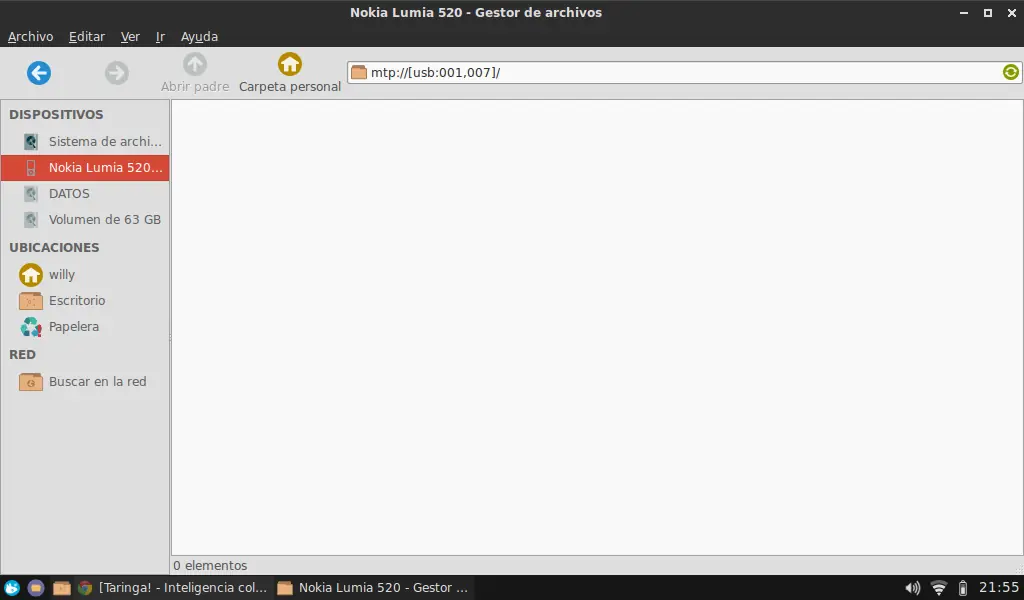Click the 0 elementos status bar text

pyautogui.click(x=210, y=565)
